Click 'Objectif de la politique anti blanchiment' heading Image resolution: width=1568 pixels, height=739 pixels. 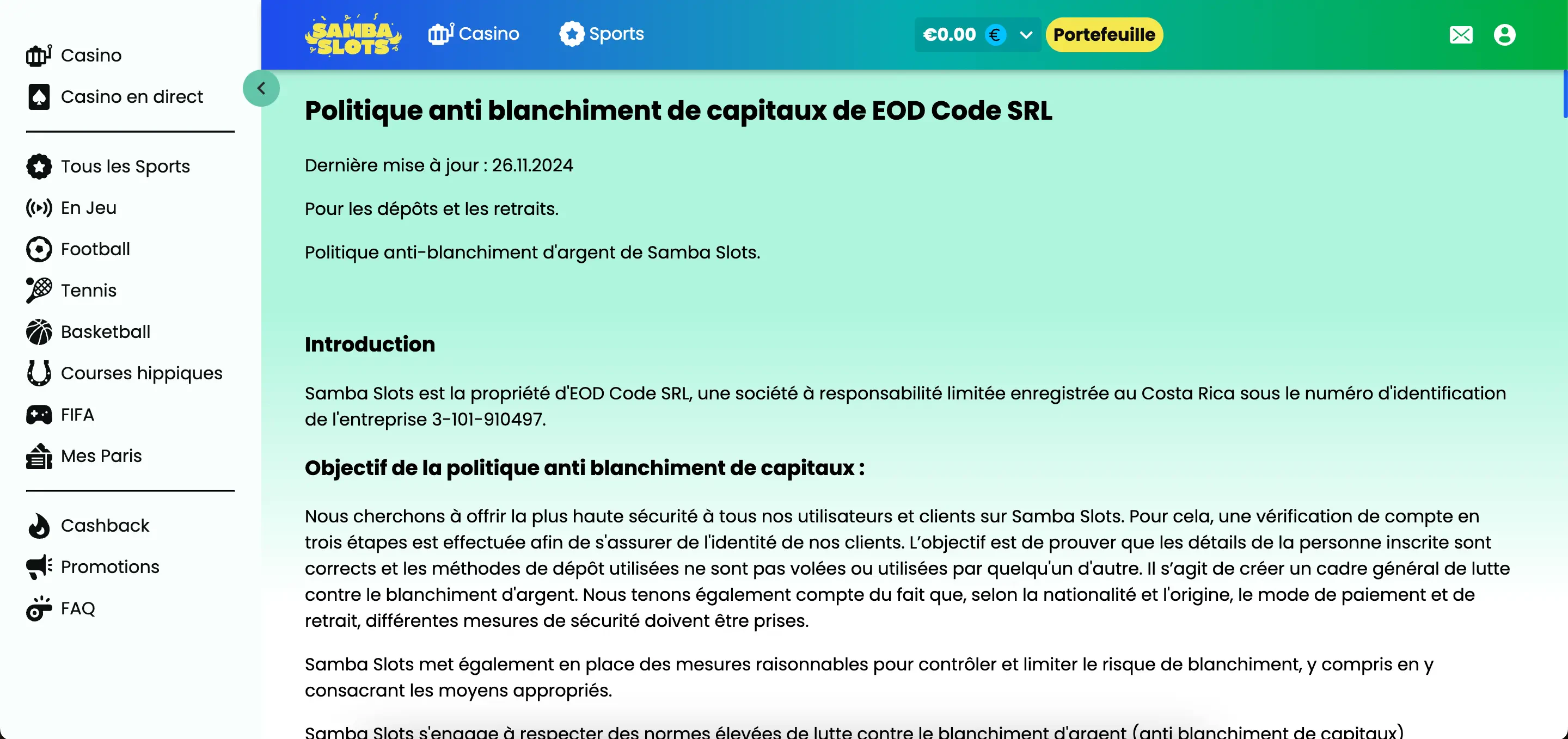click(584, 469)
